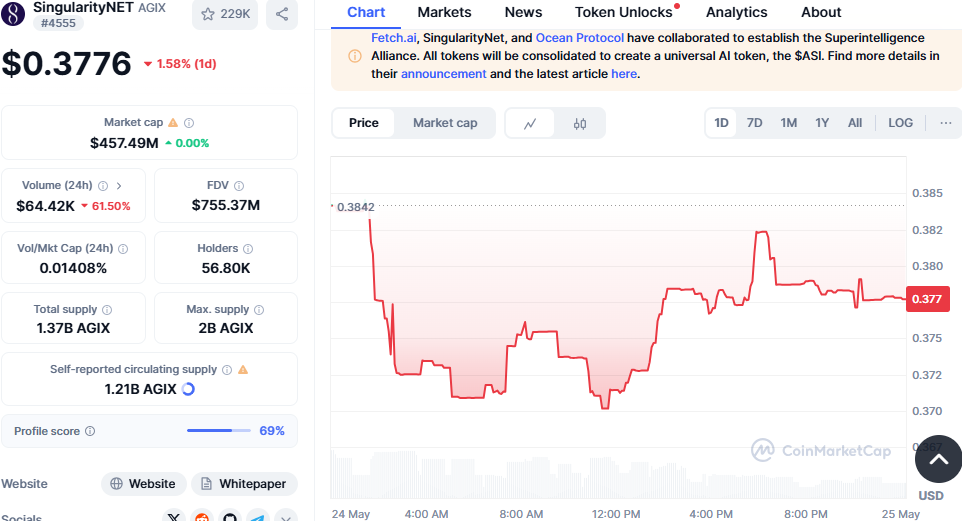The width and height of the screenshot is (962, 521).
Task: Click the SingularityNET coin logo
Action: [13, 14]
